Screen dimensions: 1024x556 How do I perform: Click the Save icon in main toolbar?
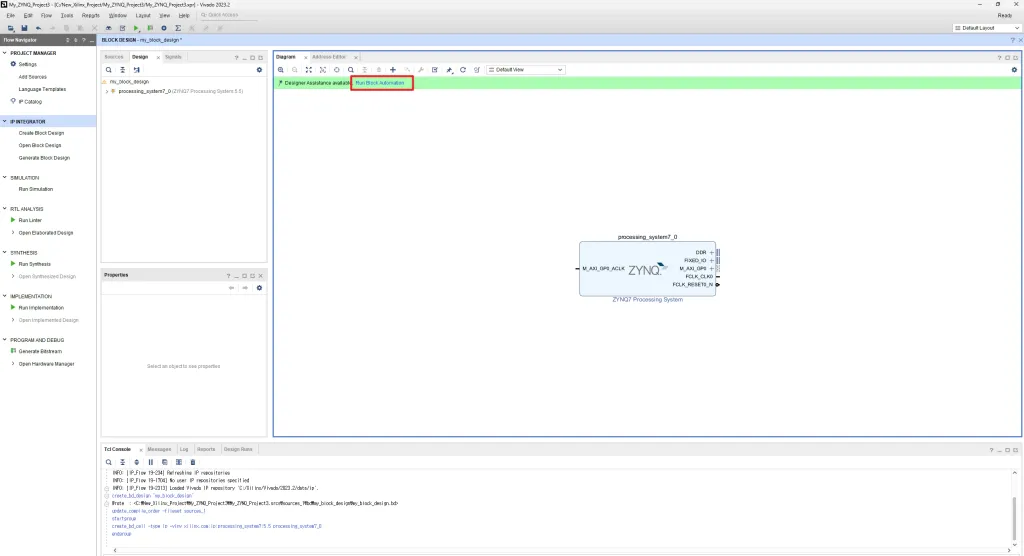(x=24, y=28)
